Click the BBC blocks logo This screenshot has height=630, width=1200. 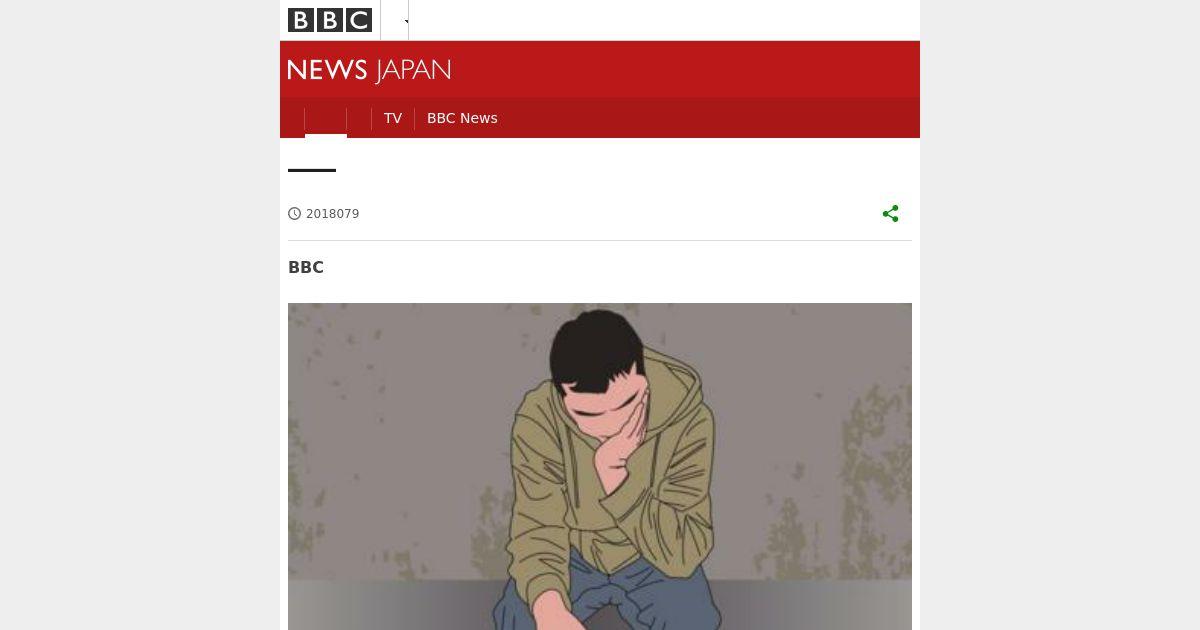tap(330, 20)
